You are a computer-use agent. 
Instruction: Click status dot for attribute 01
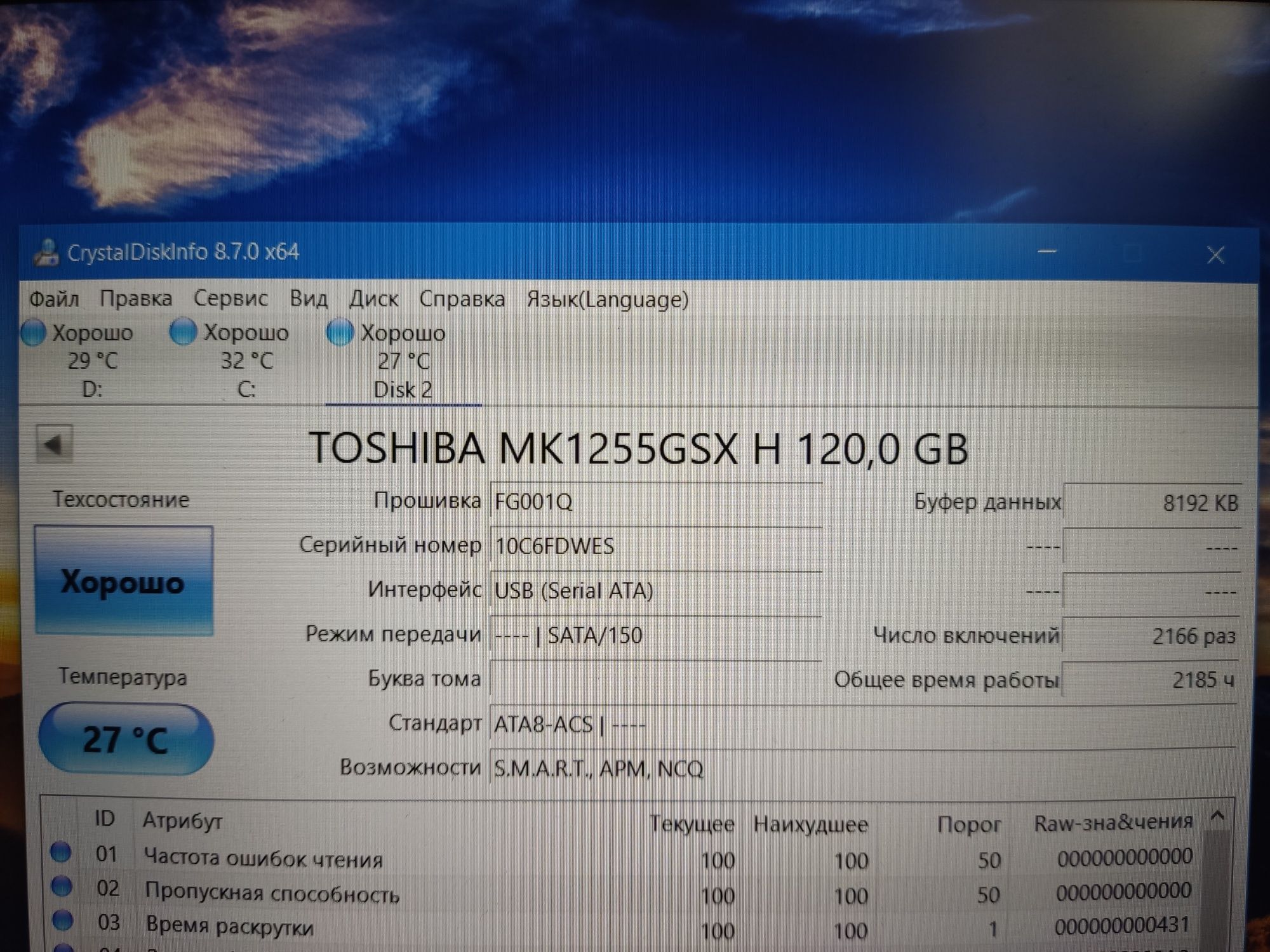[60, 852]
